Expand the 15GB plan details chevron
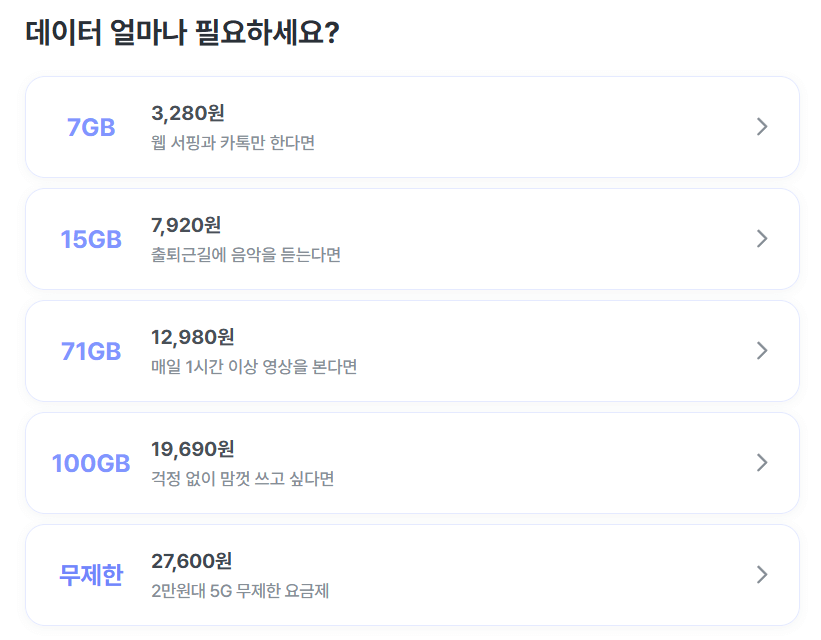 click(762, 239)
